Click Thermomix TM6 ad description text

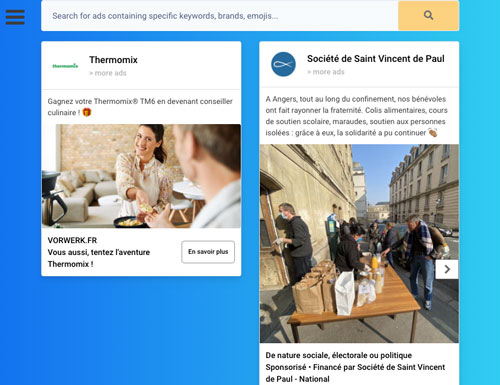[140, 107]
